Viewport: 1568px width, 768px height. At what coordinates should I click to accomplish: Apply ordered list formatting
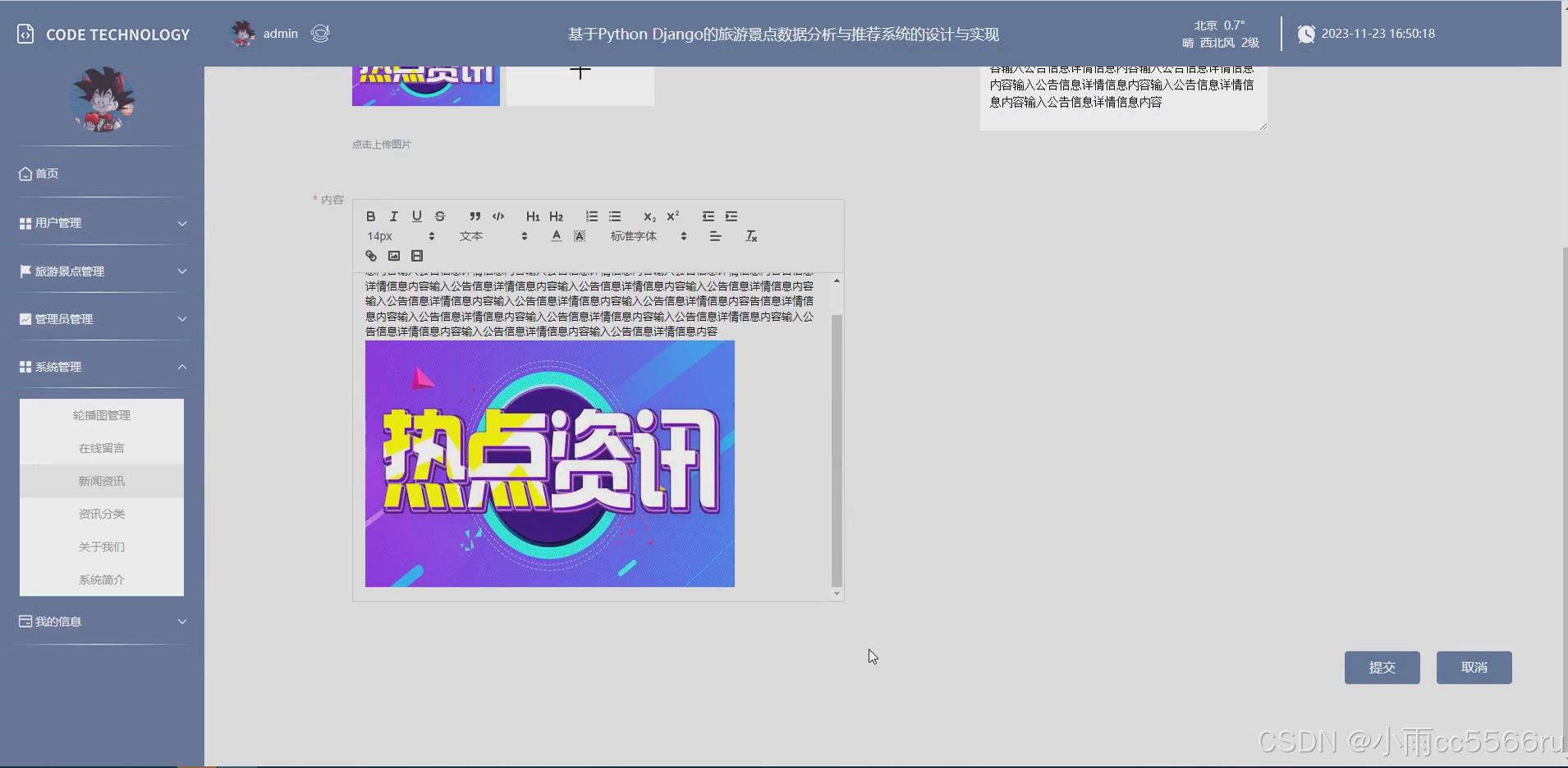(591, 216)
